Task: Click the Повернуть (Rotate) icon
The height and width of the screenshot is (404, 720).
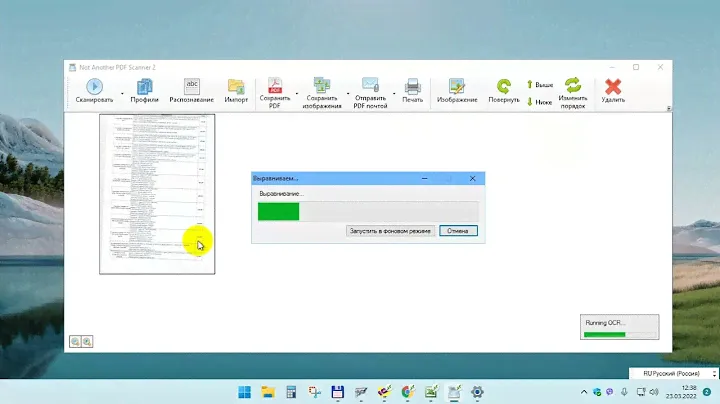Action: tap(504, 87)
